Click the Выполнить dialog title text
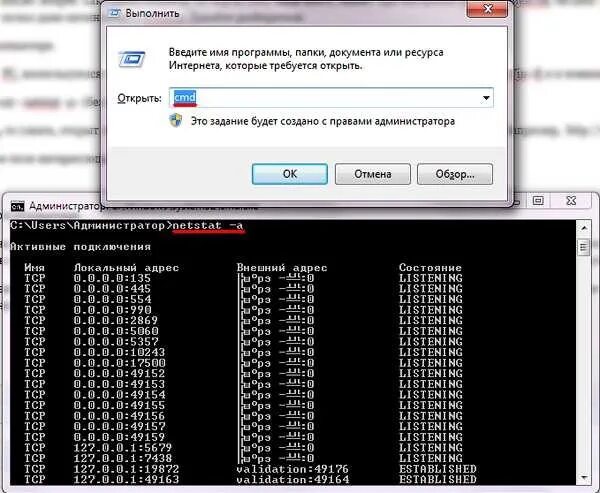The height and width of the screenshot is (493, 600). tap(152, 13)
